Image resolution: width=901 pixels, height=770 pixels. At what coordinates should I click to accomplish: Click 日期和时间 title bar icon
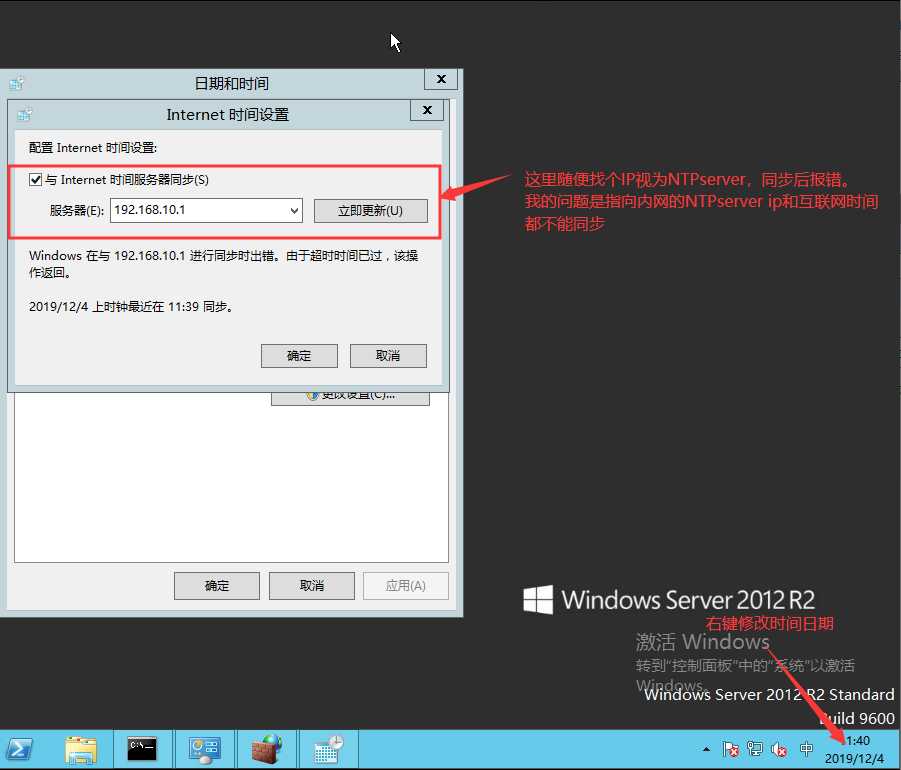coord(16,84)
